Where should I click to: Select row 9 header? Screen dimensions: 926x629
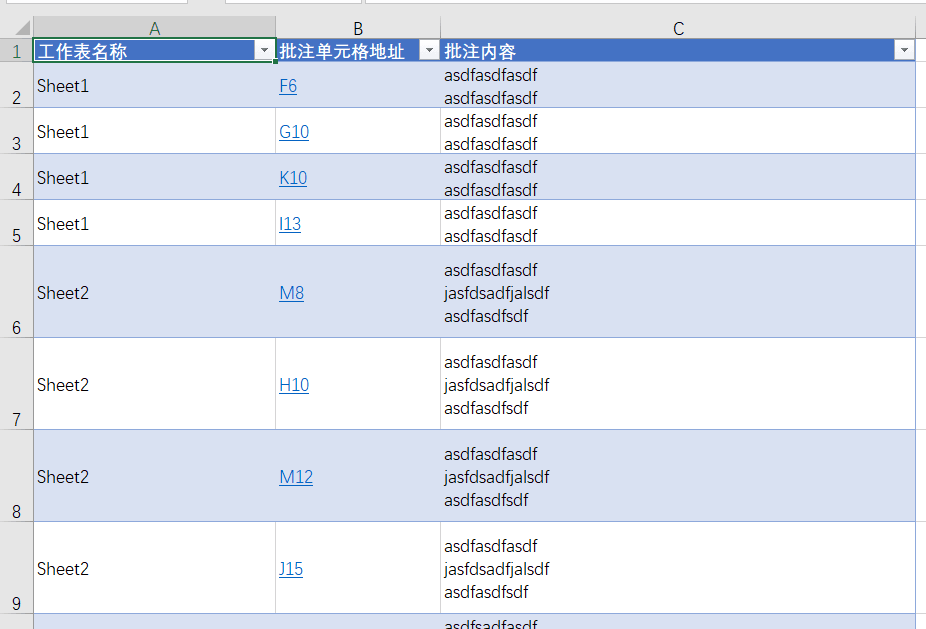(x=17, y=569)
